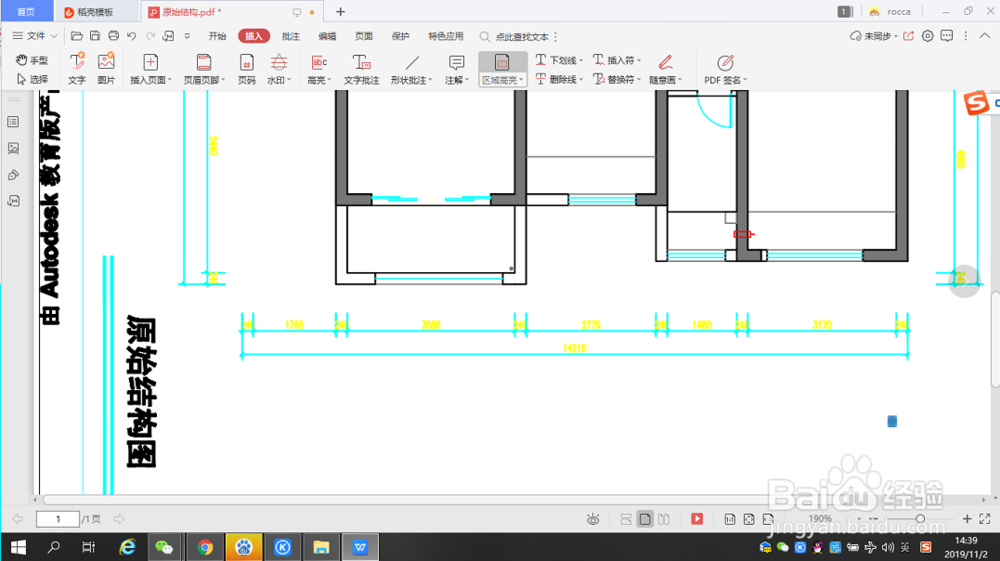Click the actual size 1:1 icon
Screen dimensions: 1000x561
click(x=730, y=519)
